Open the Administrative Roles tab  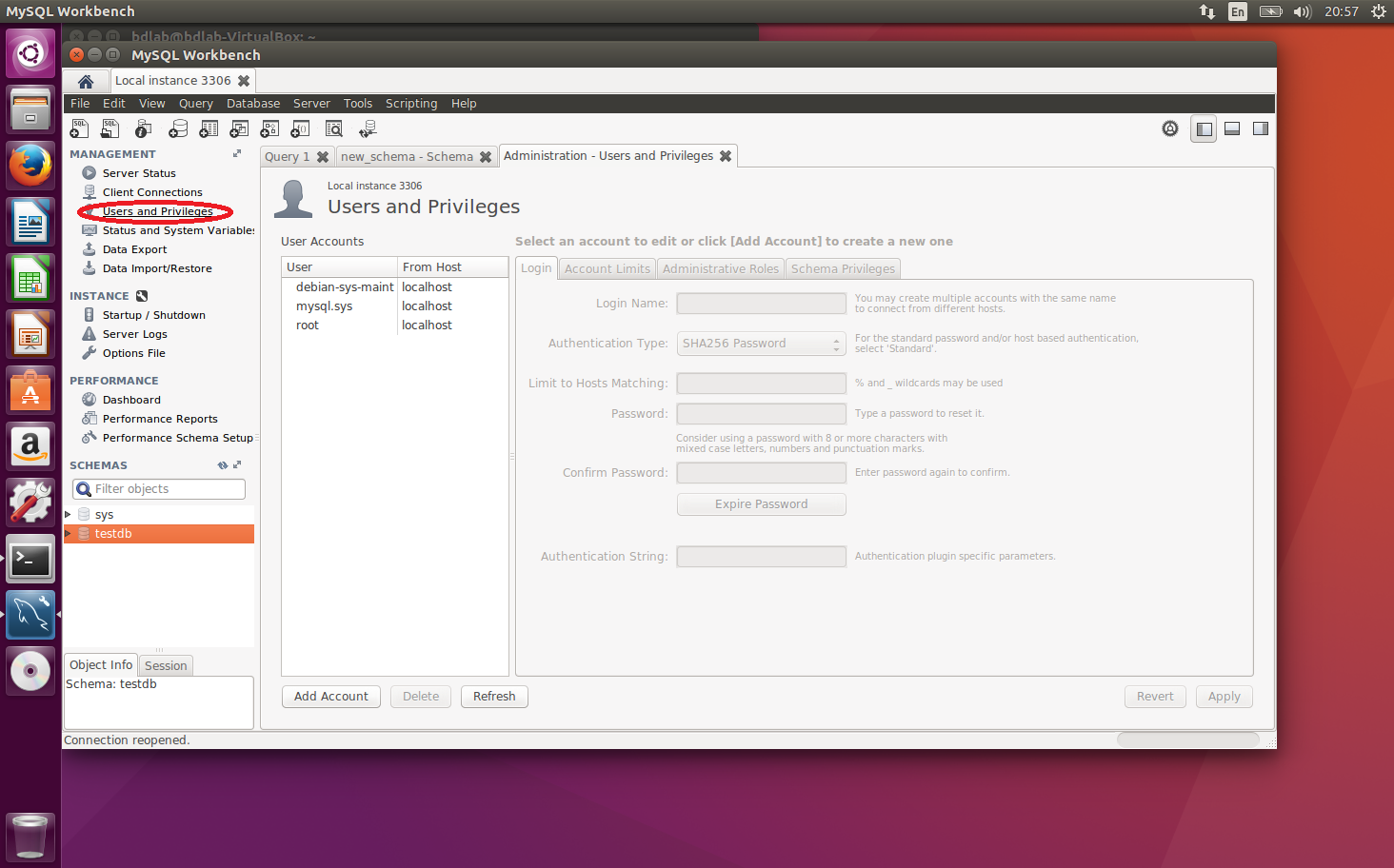point(721,268)
